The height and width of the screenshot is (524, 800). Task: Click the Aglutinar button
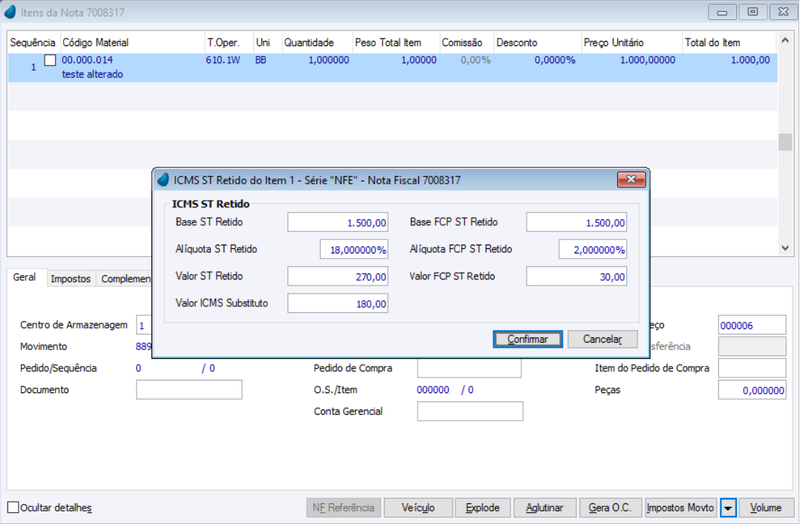click(x=544, y=508)
